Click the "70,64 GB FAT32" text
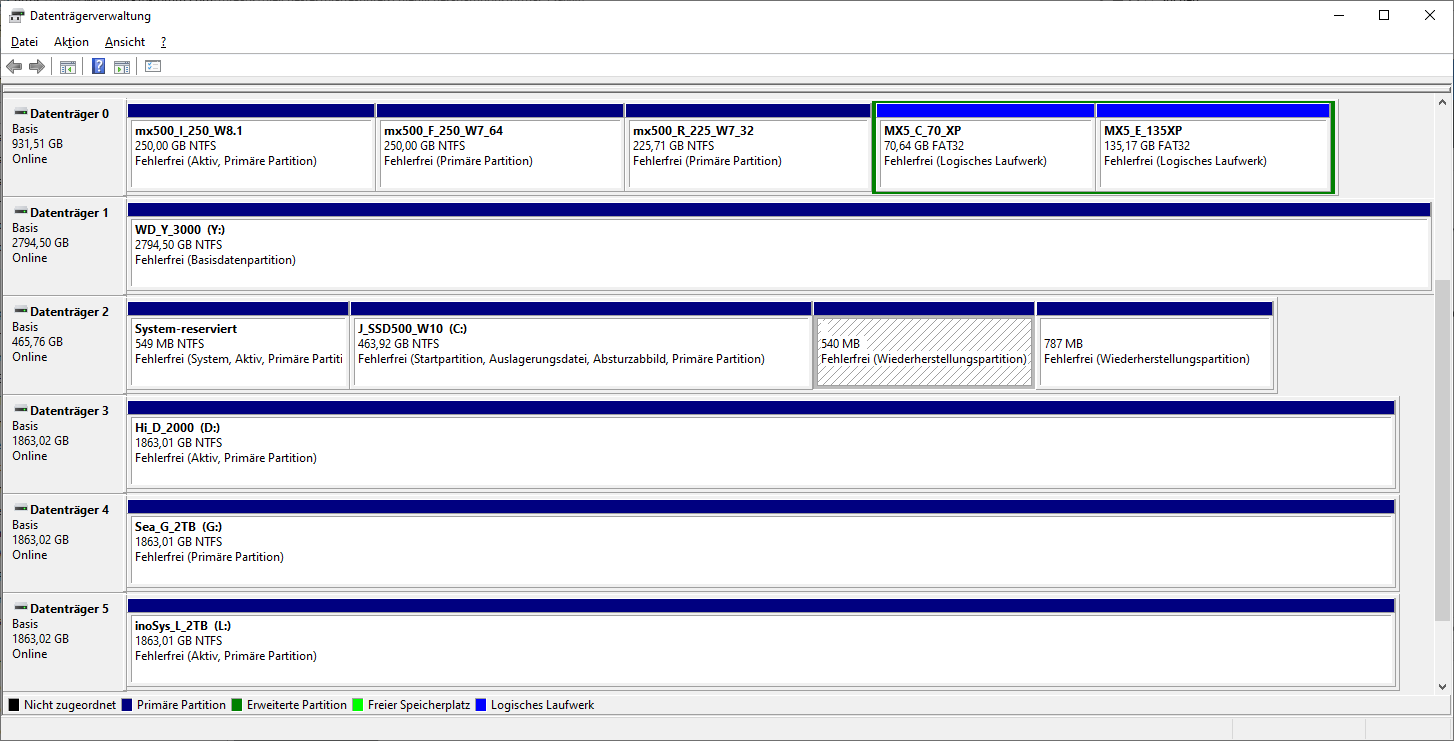This screenshot has width=1454, height=741. click(927, 146)
